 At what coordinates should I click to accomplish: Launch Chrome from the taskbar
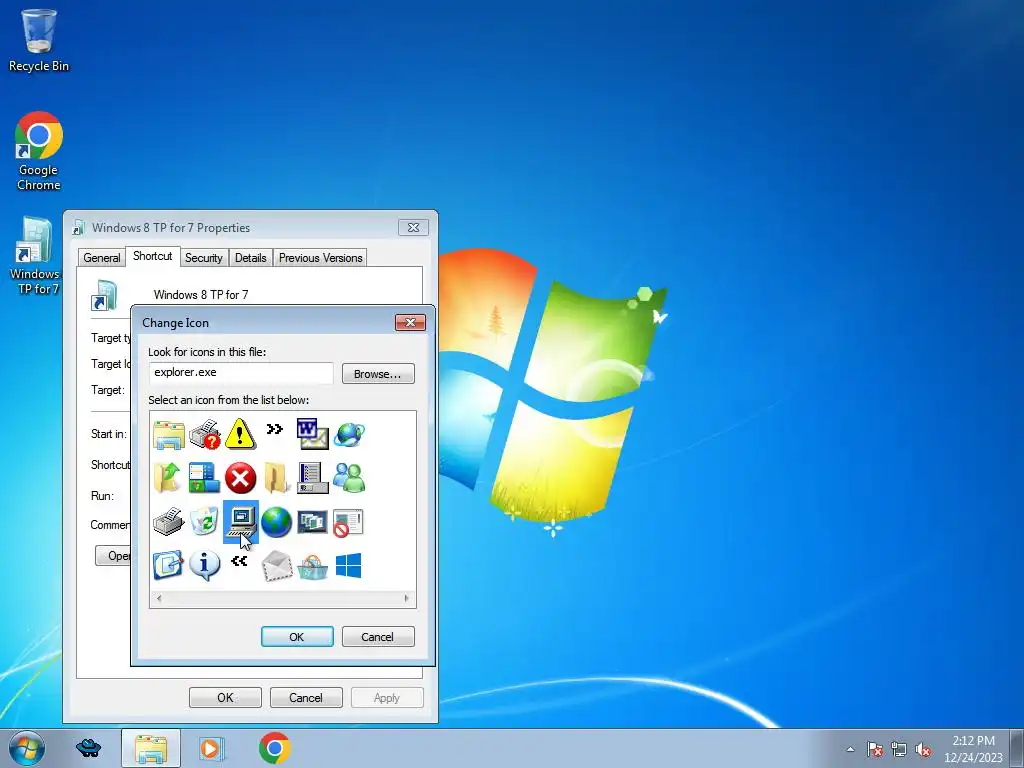[x=275, y=748]
